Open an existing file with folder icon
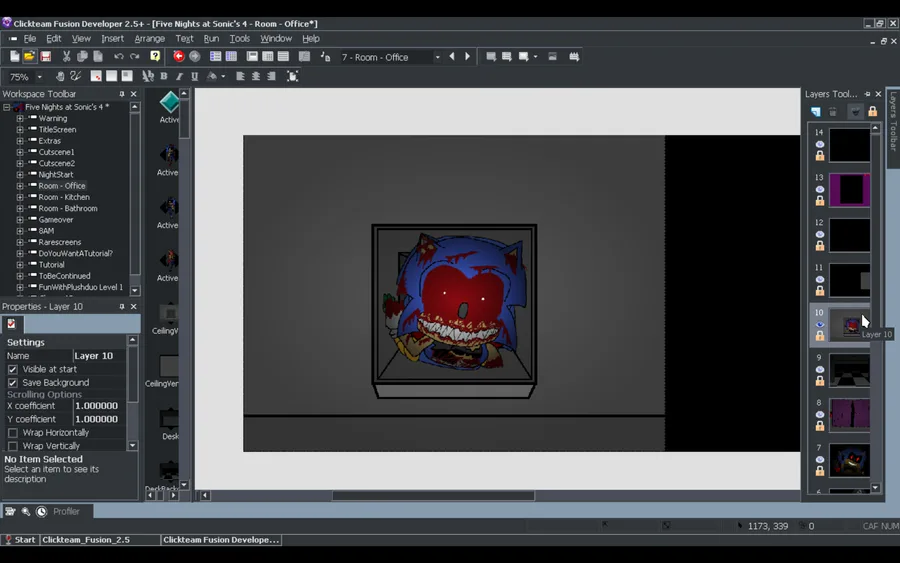900x563 pixels. pyautogui.click(x=29, y=56)
